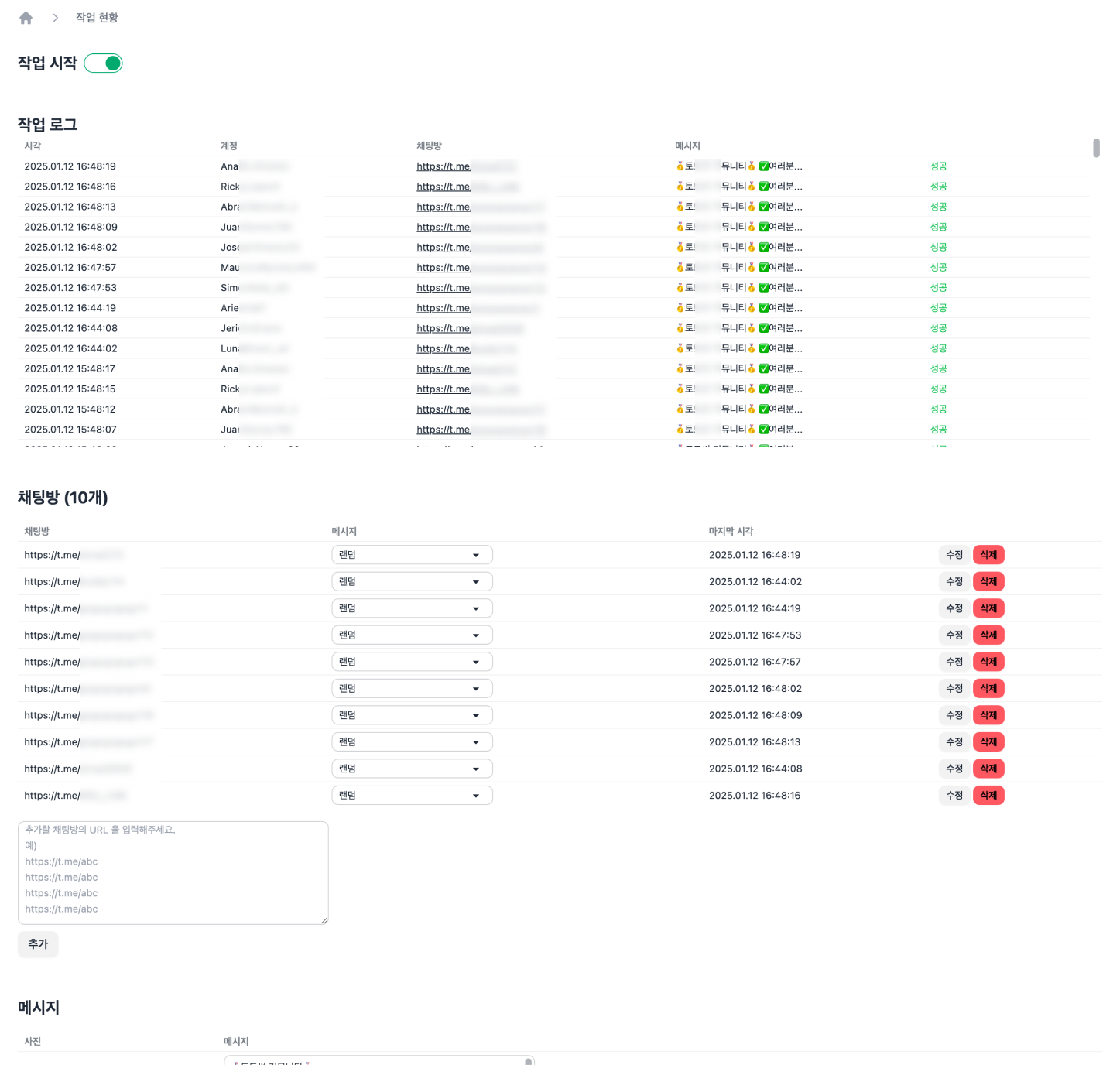This screenshot has height=1065, width=1120.
Task: Delete the chat room last used 16:48:13
Action: [x=988, y=742]
